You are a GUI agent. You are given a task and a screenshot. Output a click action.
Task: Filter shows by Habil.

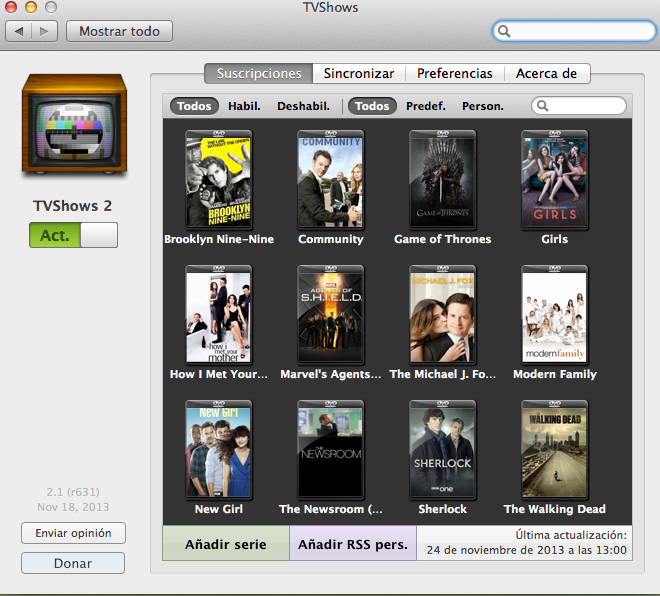(x=244, y=106)
